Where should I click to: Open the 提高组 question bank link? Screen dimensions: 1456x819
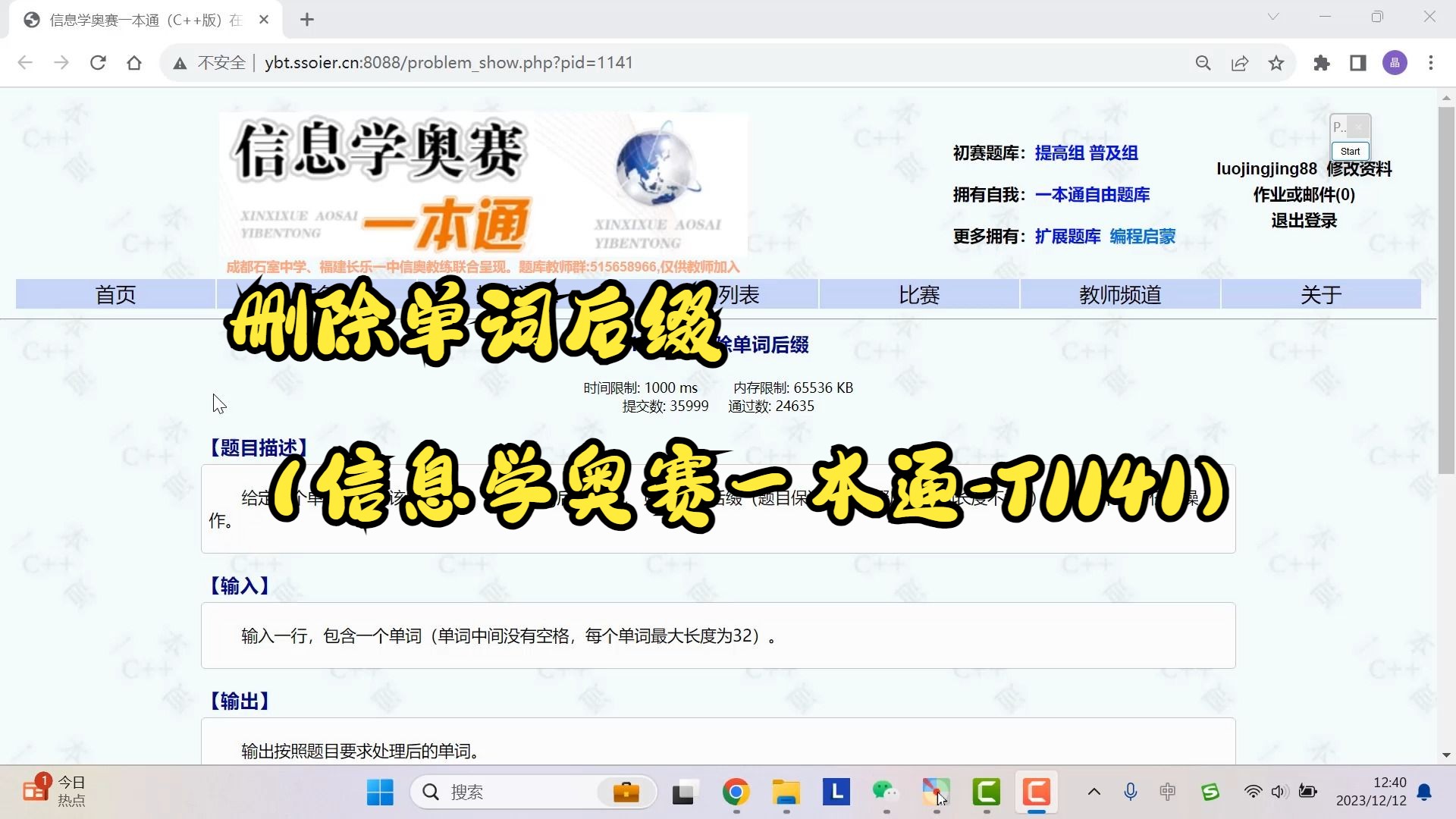point(1060,152)
